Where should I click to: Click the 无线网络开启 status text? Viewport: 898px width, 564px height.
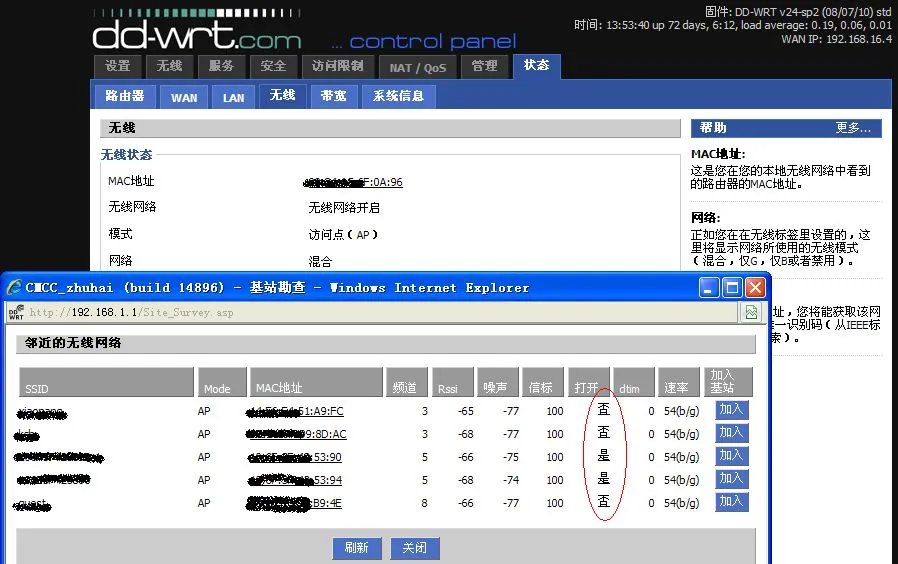tap(344, 207)
